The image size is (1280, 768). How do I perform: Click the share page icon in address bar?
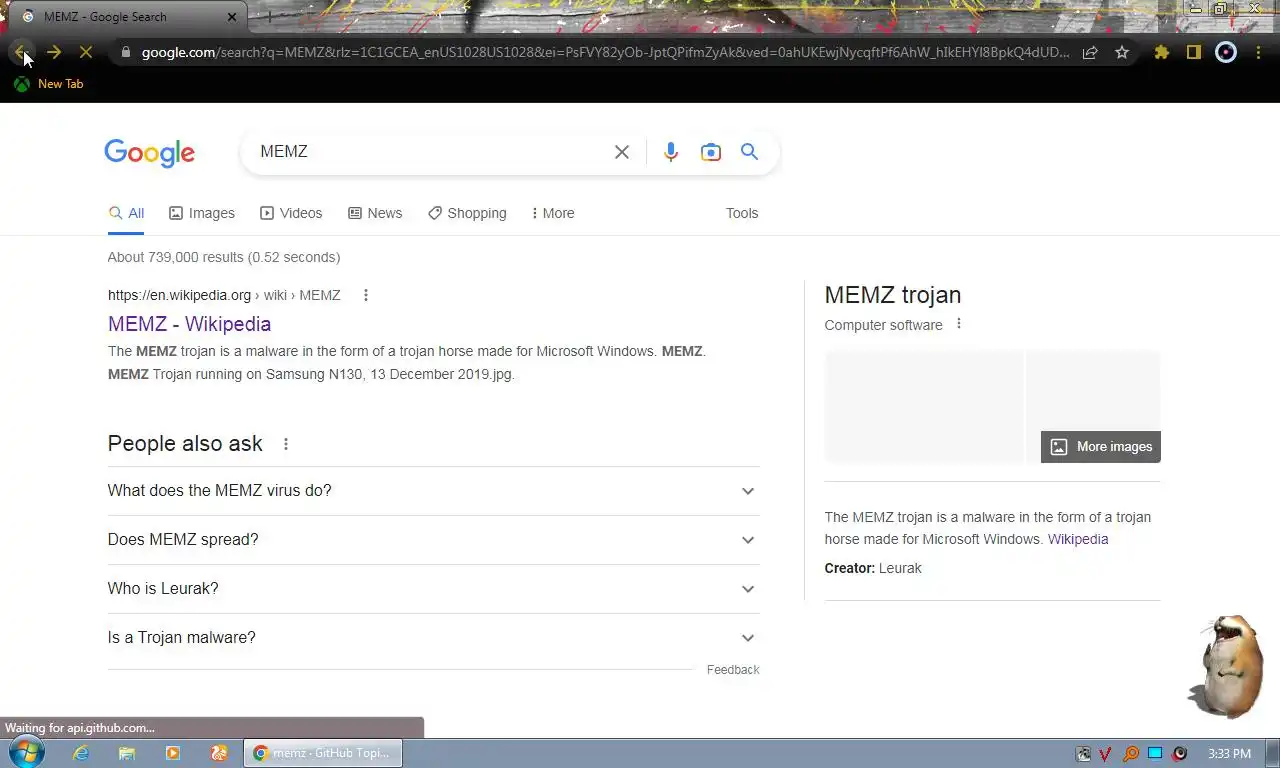pos(1090,52)
